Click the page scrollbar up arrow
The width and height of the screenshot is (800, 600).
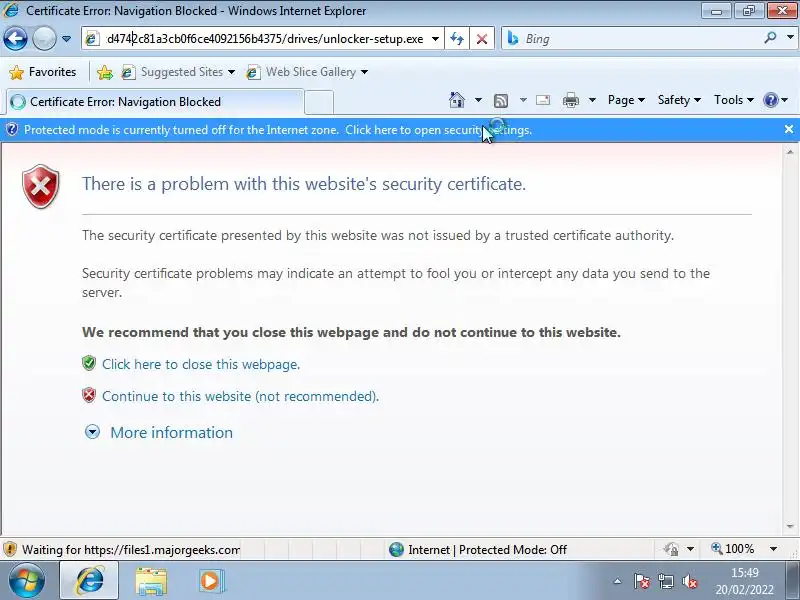click(x=790, y=152)
